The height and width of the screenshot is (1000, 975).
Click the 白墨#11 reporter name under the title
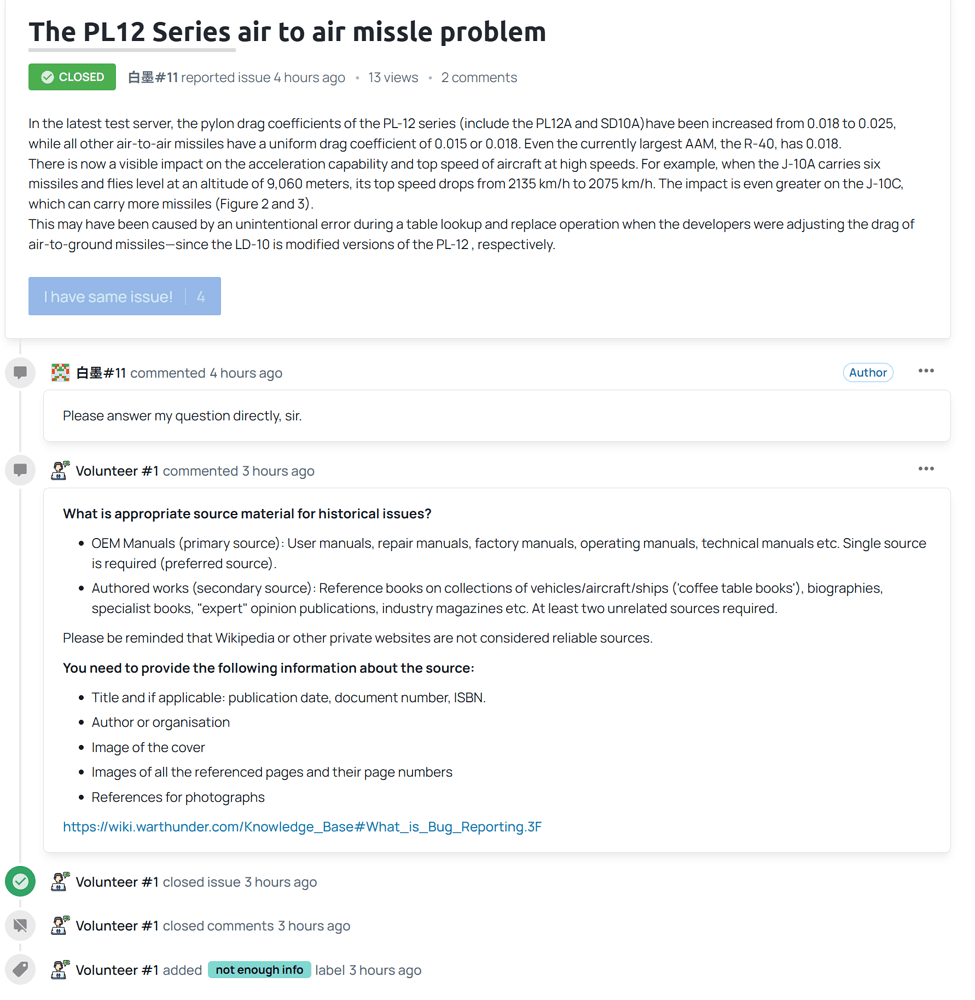tap(153, 78)
